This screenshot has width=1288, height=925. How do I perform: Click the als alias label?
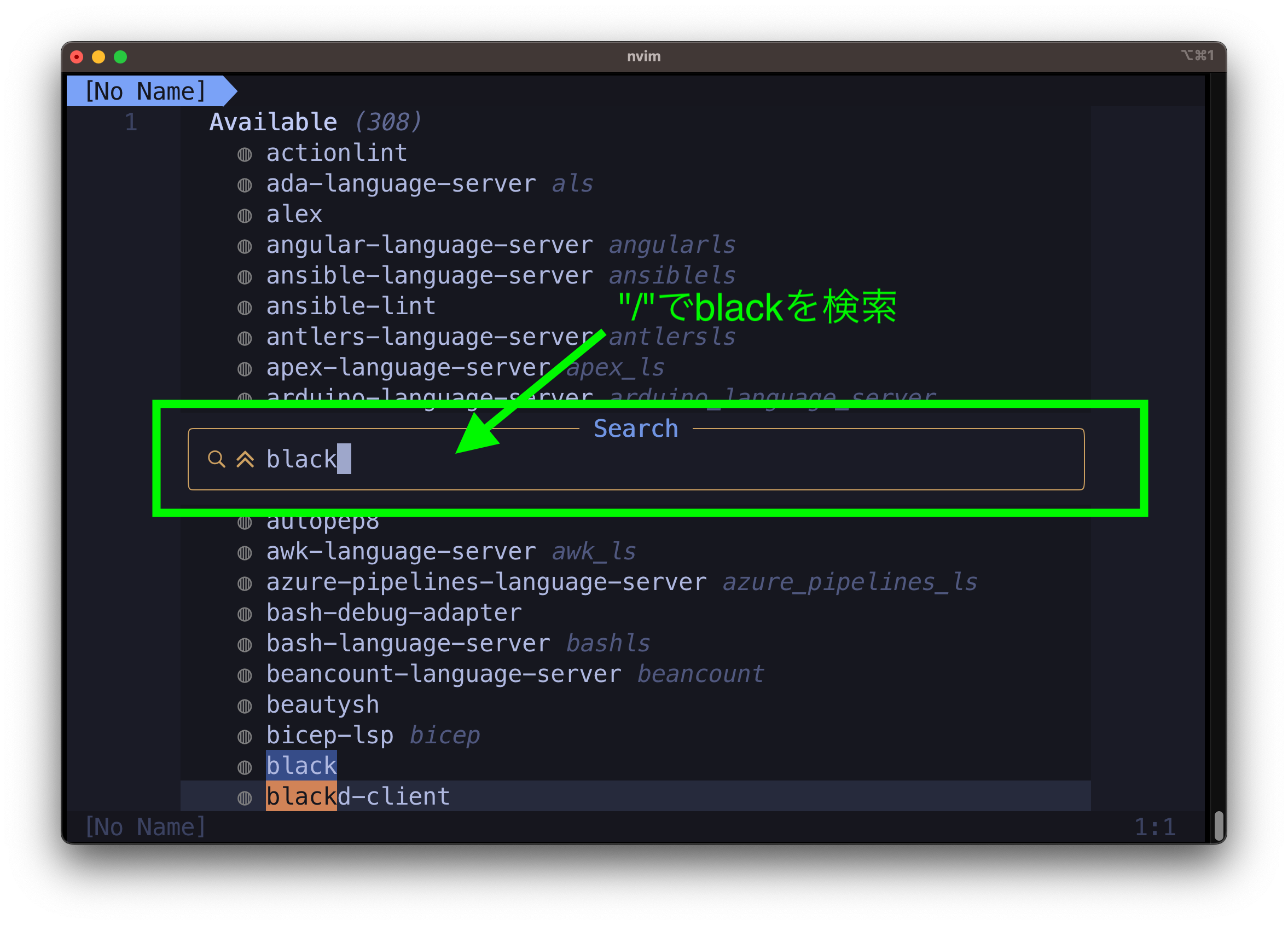click(572, 183)
